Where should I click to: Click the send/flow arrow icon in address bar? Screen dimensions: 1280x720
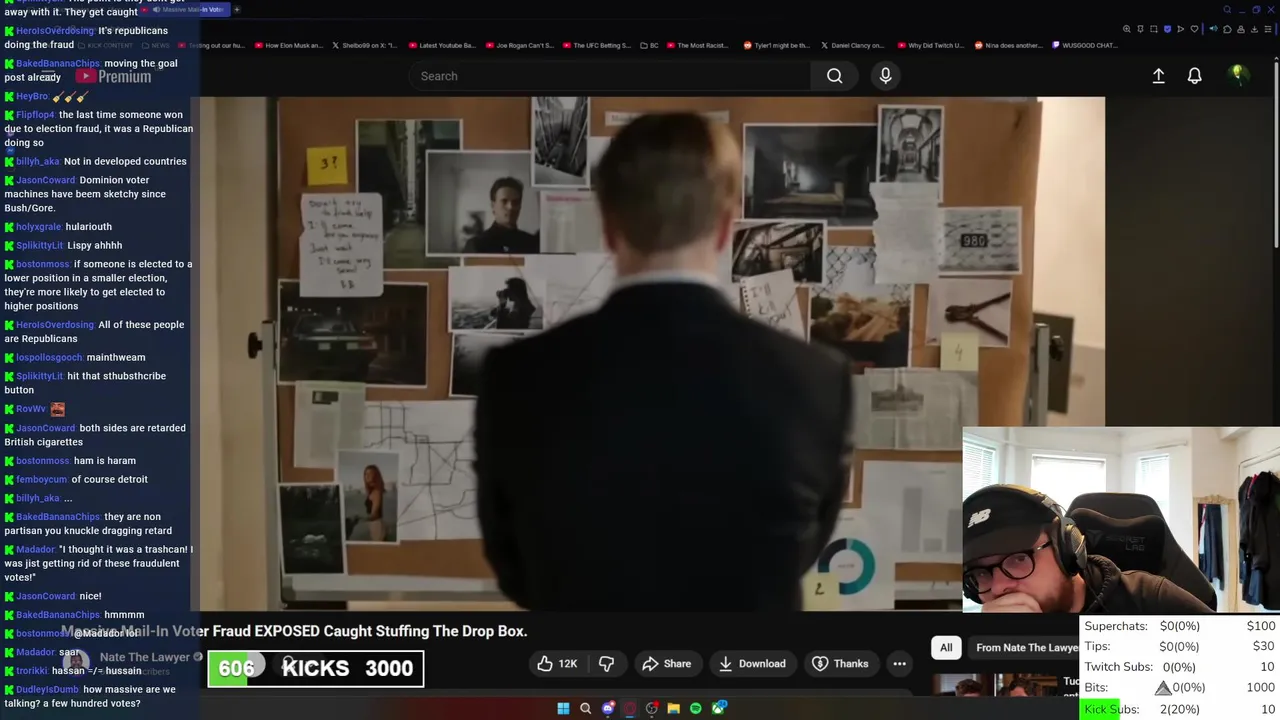(1180, 29)
